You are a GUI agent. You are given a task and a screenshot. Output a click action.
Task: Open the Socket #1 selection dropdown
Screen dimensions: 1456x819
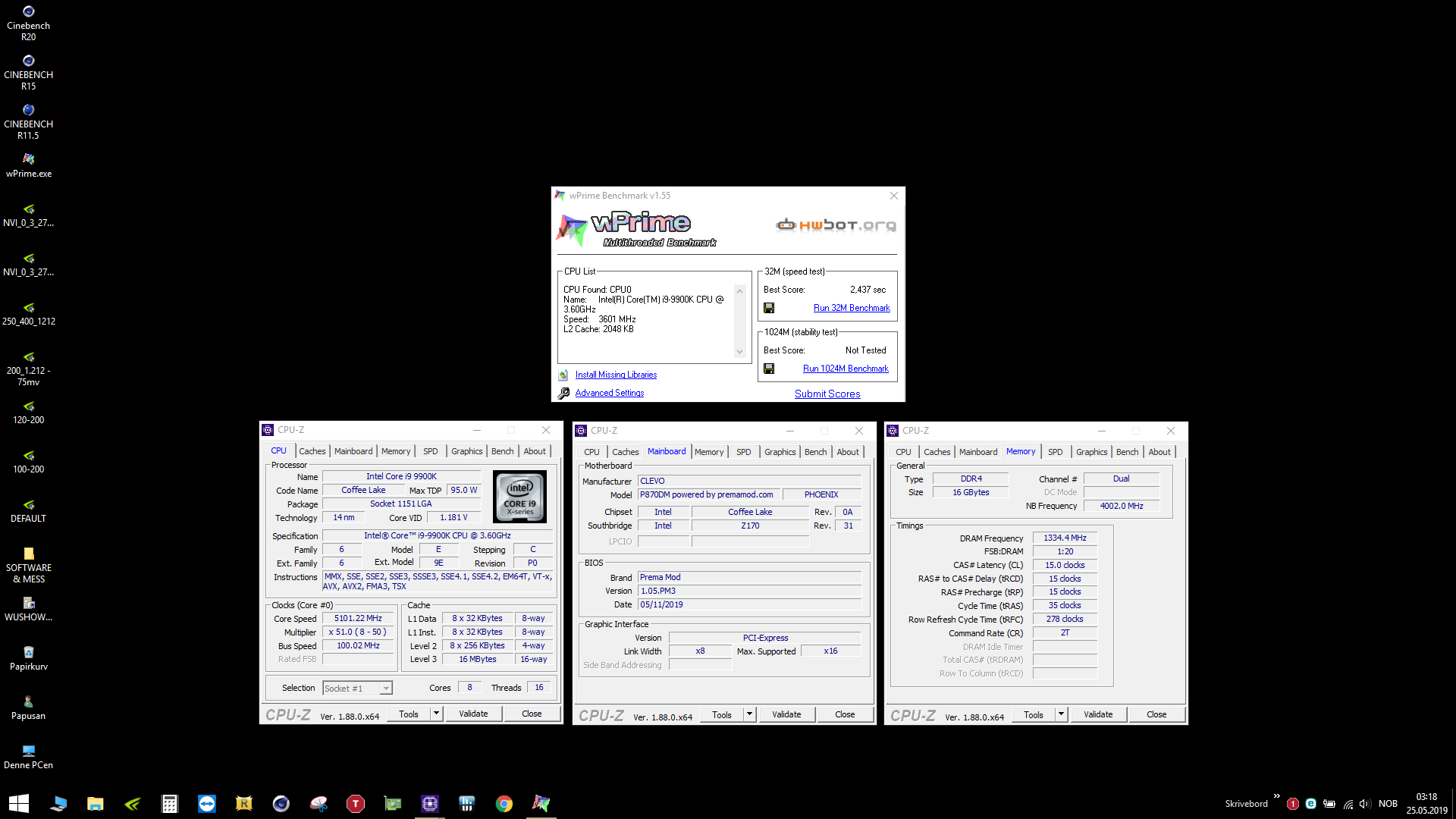(386, 688)
